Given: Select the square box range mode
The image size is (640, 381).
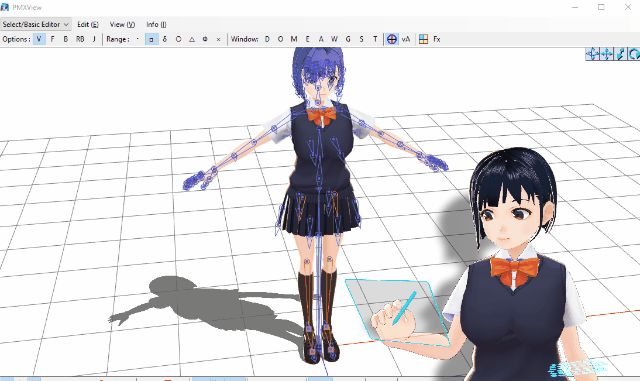Looking at the screenshot, I should [151, 39].
